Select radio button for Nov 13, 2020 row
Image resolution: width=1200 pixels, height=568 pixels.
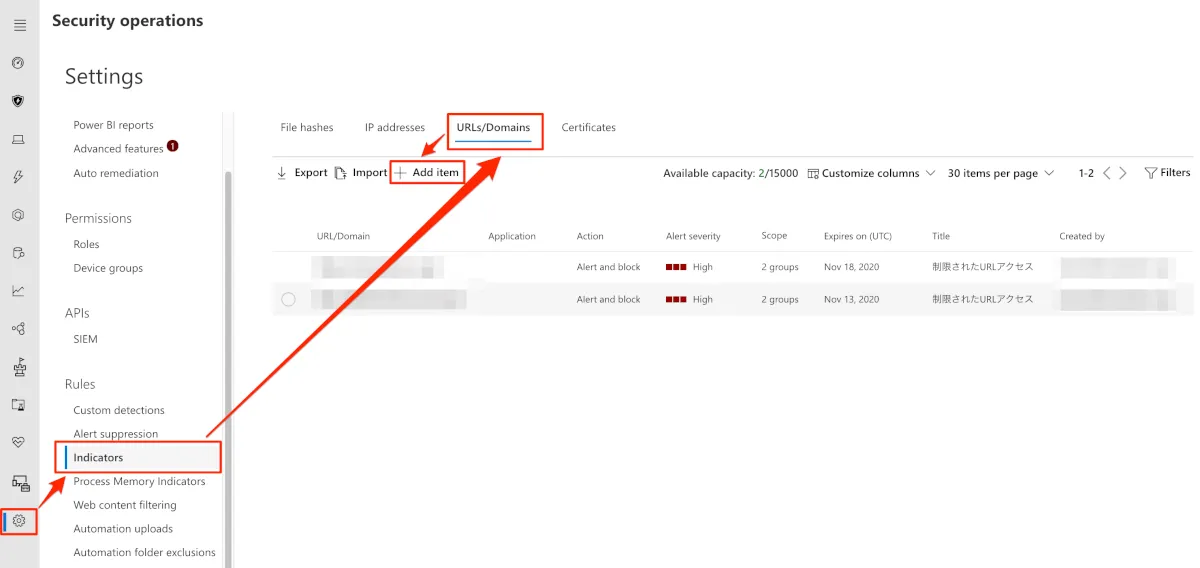[x=289, y=299]
